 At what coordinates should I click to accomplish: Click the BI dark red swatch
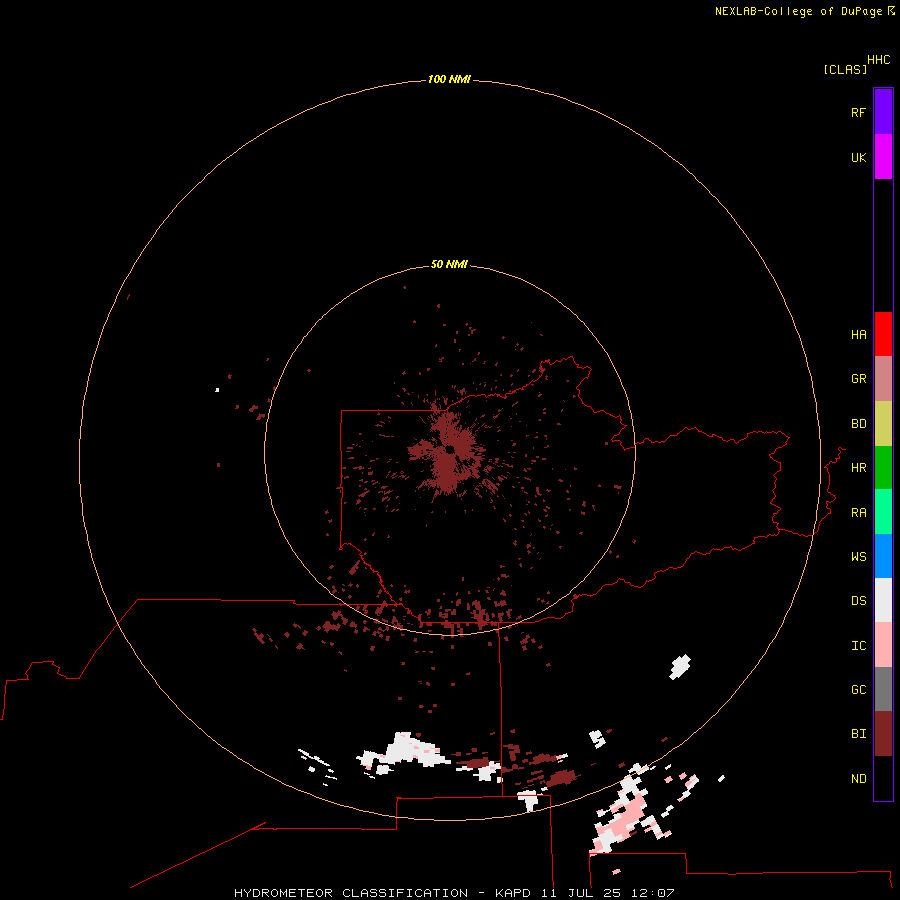(883, 734)
